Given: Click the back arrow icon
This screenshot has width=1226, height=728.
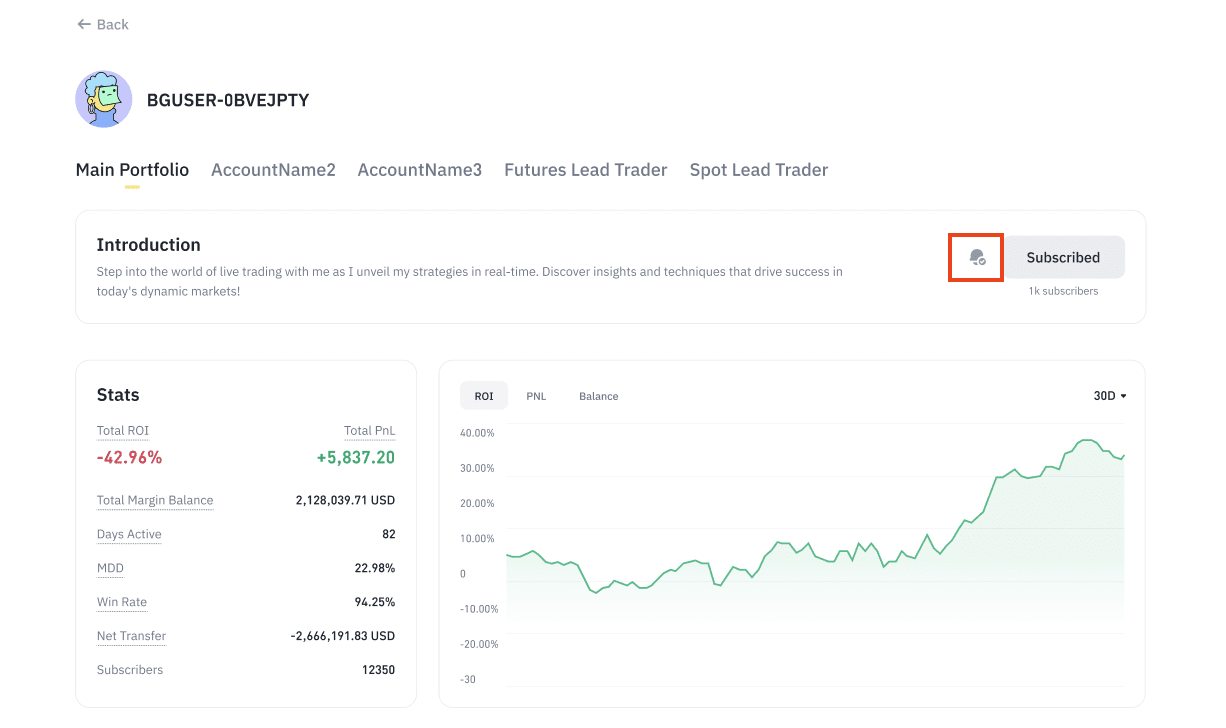Looking at the screenshot, I should pyautogui.click(x=84, y=24).
